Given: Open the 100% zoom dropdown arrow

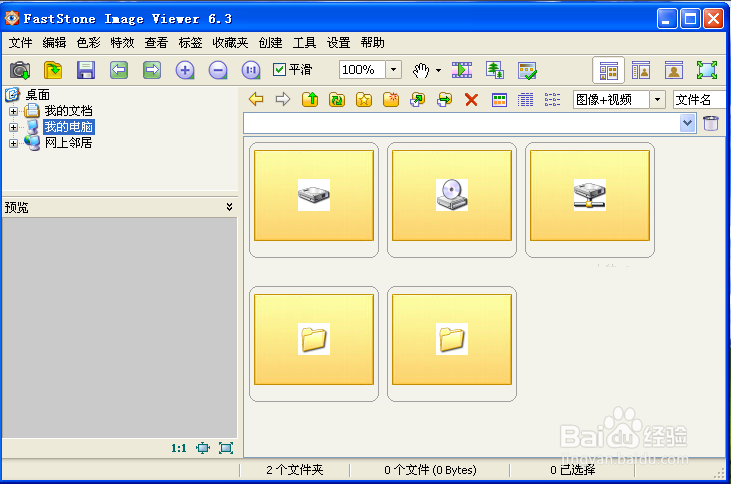Looking at the screenshot, I should pos(393,70).
